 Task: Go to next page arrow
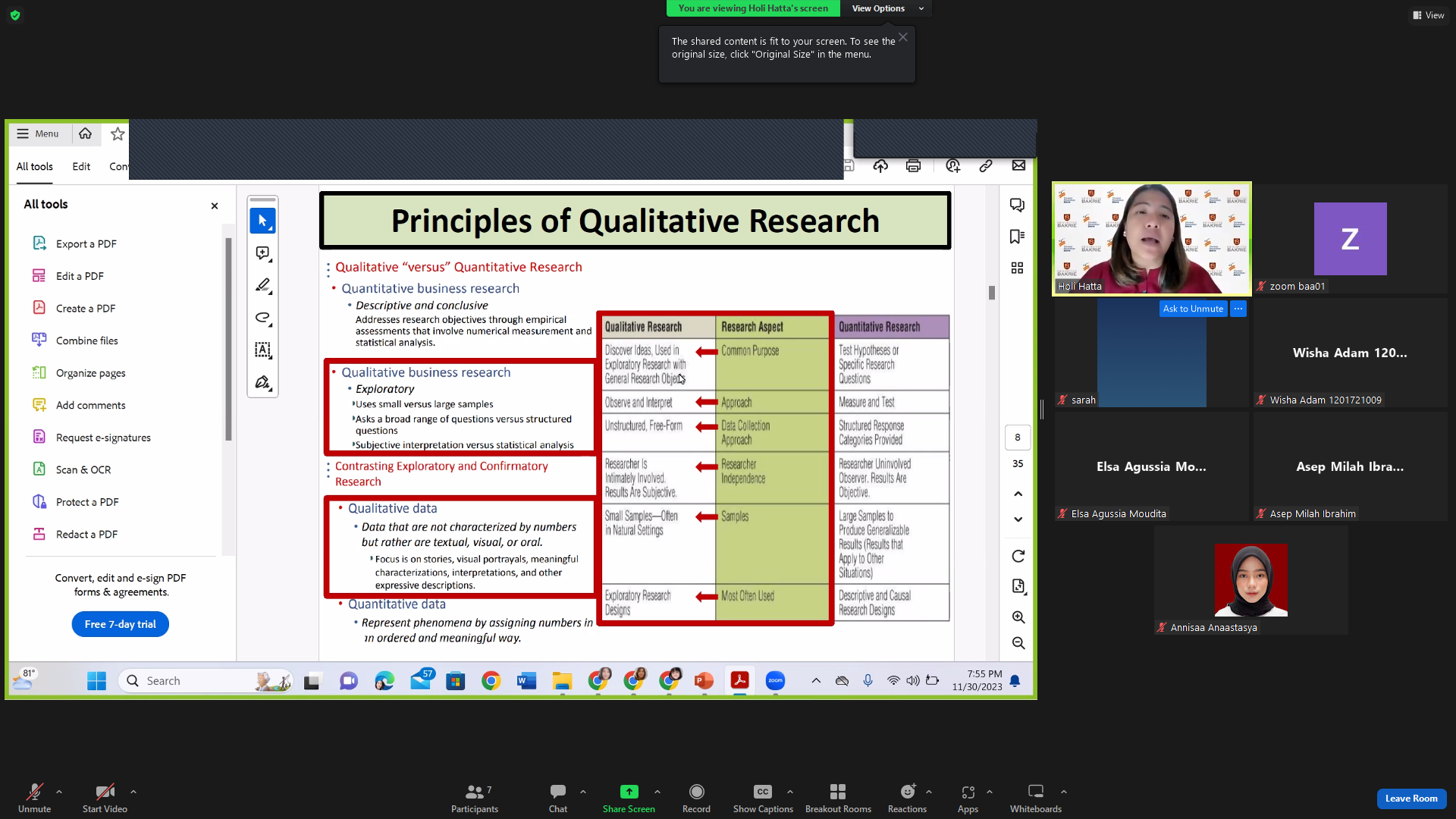pos(1018,519)
